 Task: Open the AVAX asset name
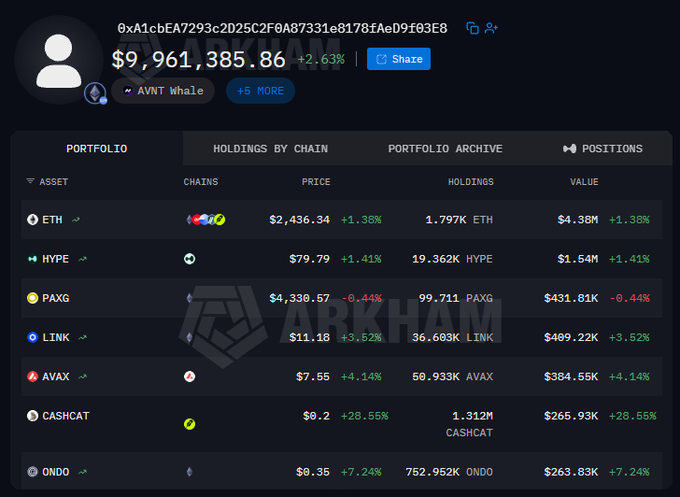56,377
